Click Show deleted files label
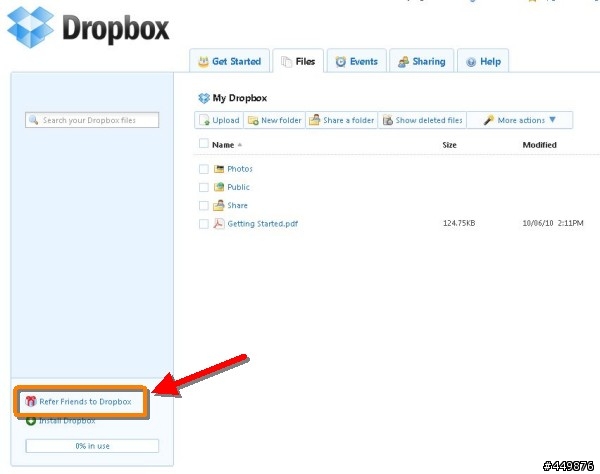The height and width of the screenshot is (474, 600). point(429,120)
